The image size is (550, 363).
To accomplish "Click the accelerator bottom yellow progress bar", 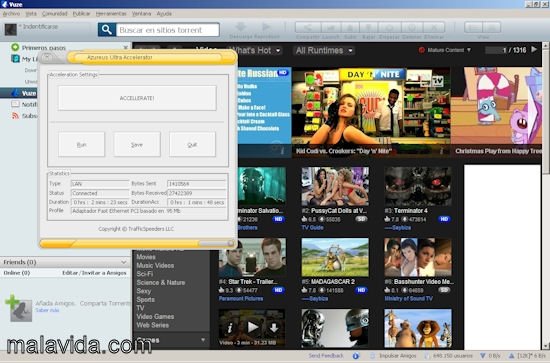I will 137,244.
